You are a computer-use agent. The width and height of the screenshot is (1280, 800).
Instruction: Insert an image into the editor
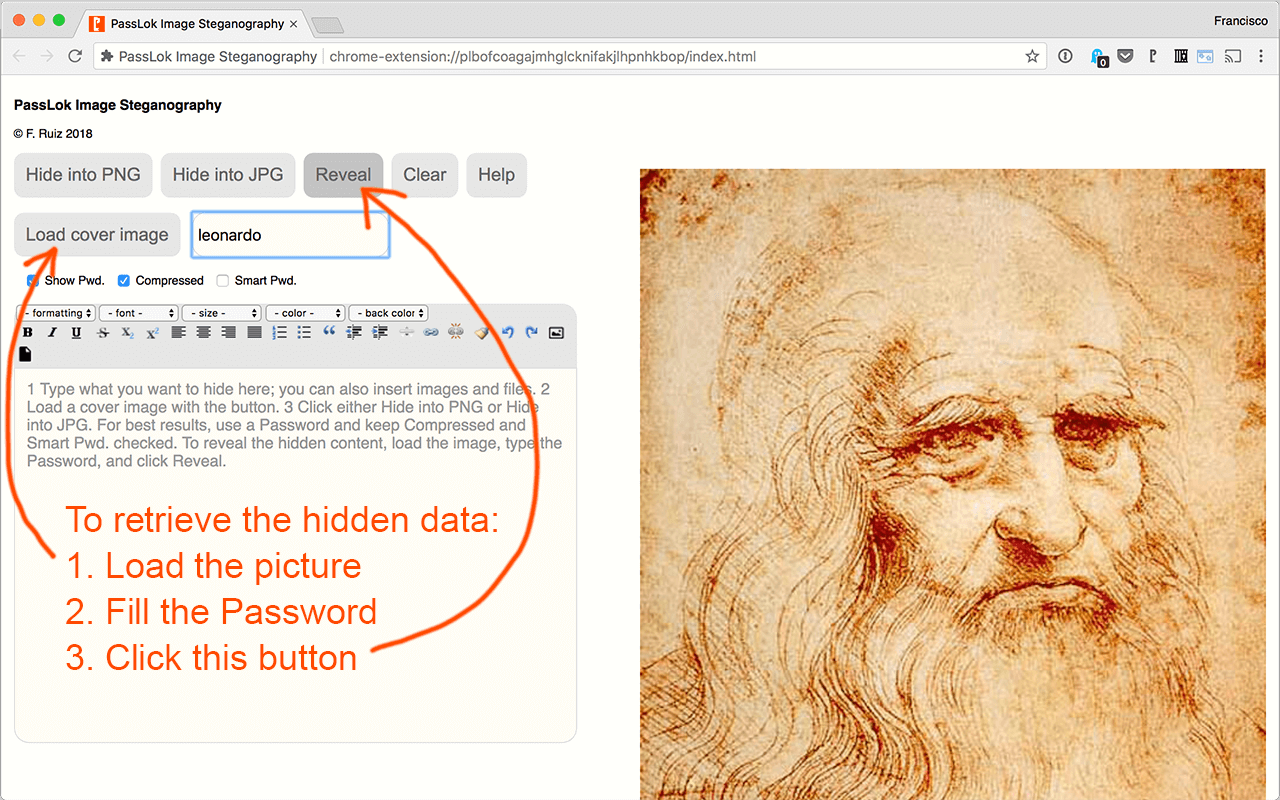[557, 333]
